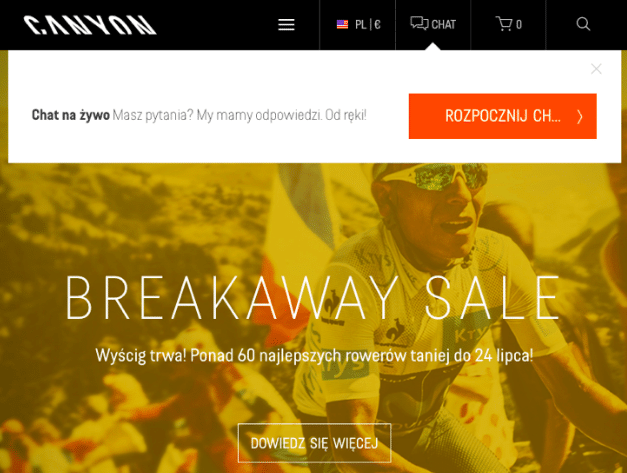Click the Wyścig trwa! promo subtitle
The width and height of the screenshot is (627, 473).
(314, 355)
